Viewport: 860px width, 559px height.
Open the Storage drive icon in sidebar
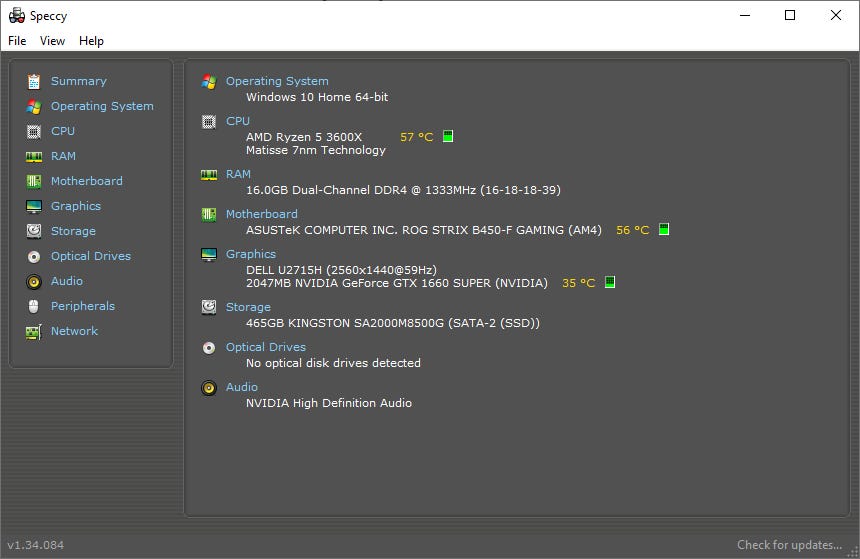(x=34, y=231)
